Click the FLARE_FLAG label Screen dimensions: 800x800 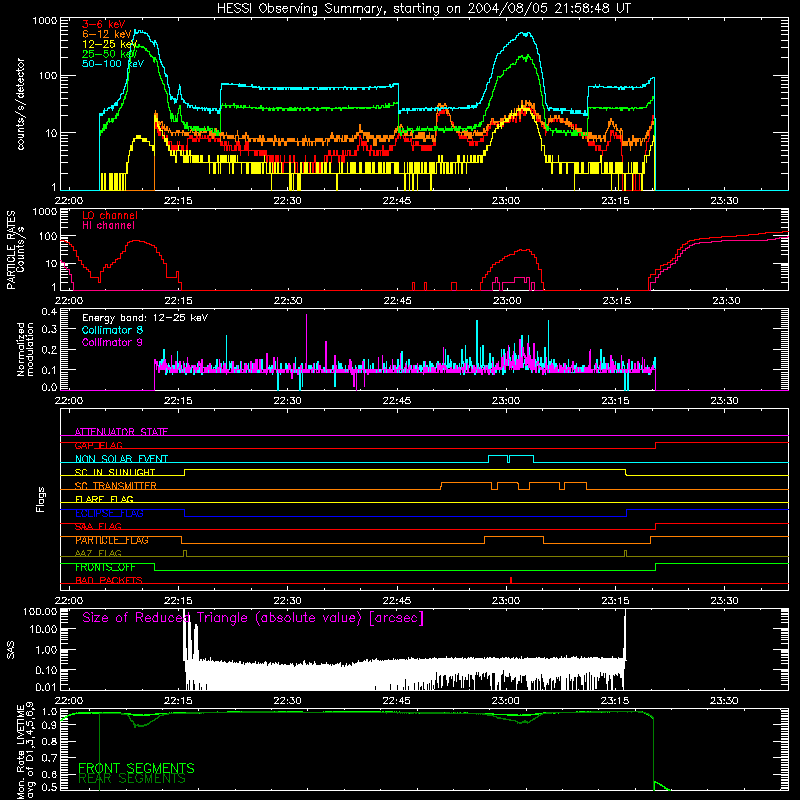pos(104,499)
